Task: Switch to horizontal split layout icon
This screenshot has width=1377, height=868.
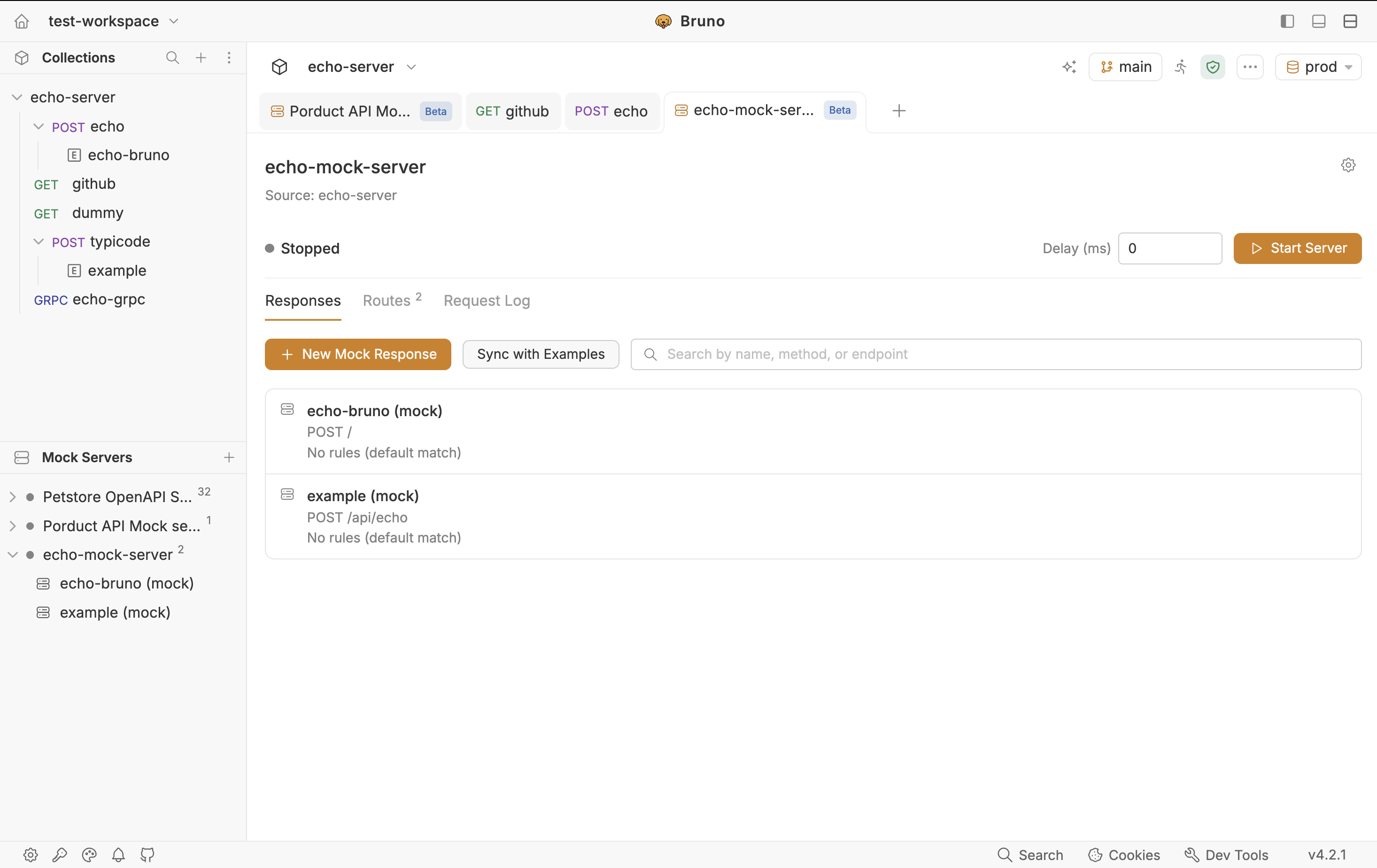Action: [1350, 21]
